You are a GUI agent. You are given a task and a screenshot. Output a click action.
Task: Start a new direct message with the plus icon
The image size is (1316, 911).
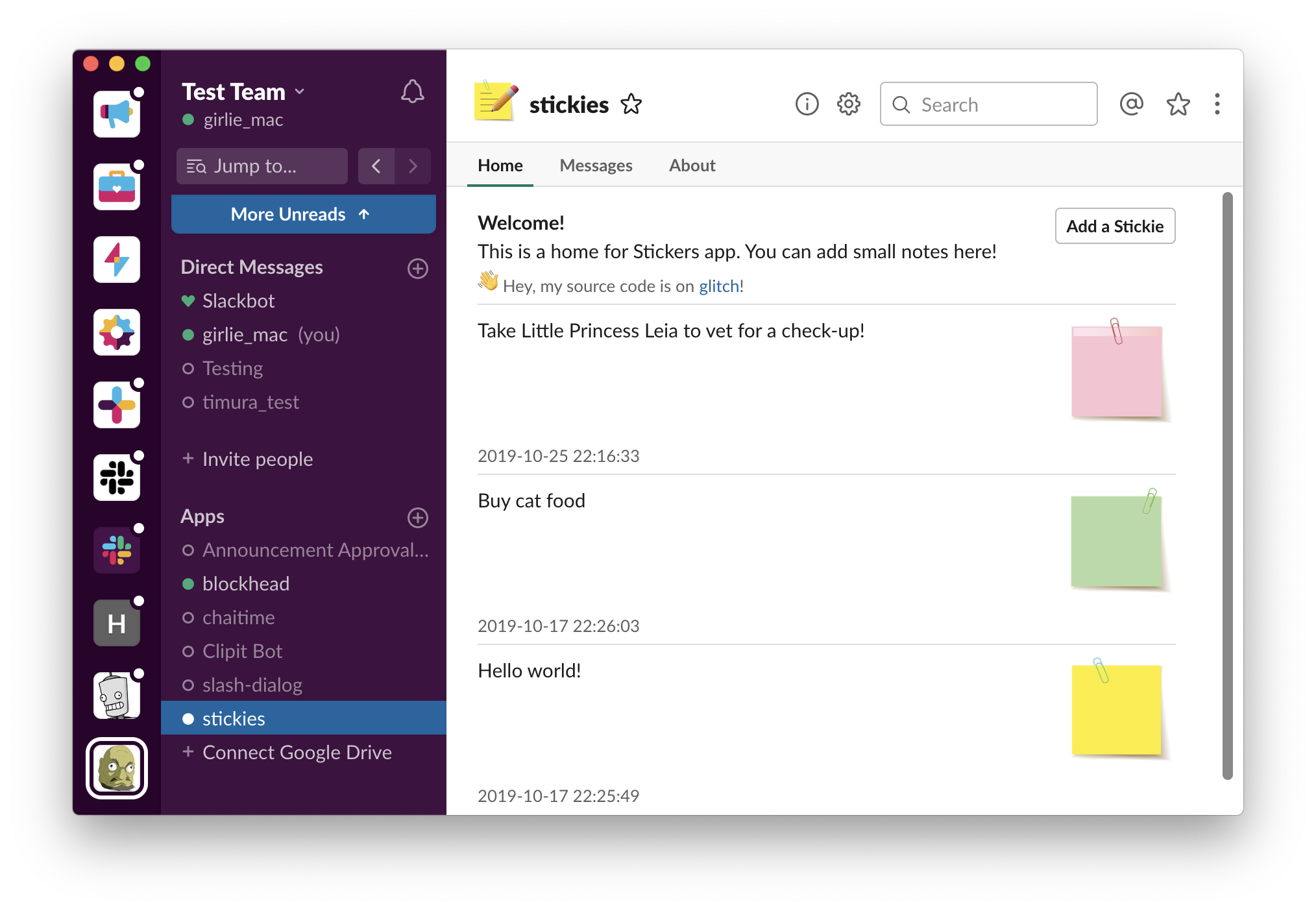pyautogui.click(x=418, y=268)
